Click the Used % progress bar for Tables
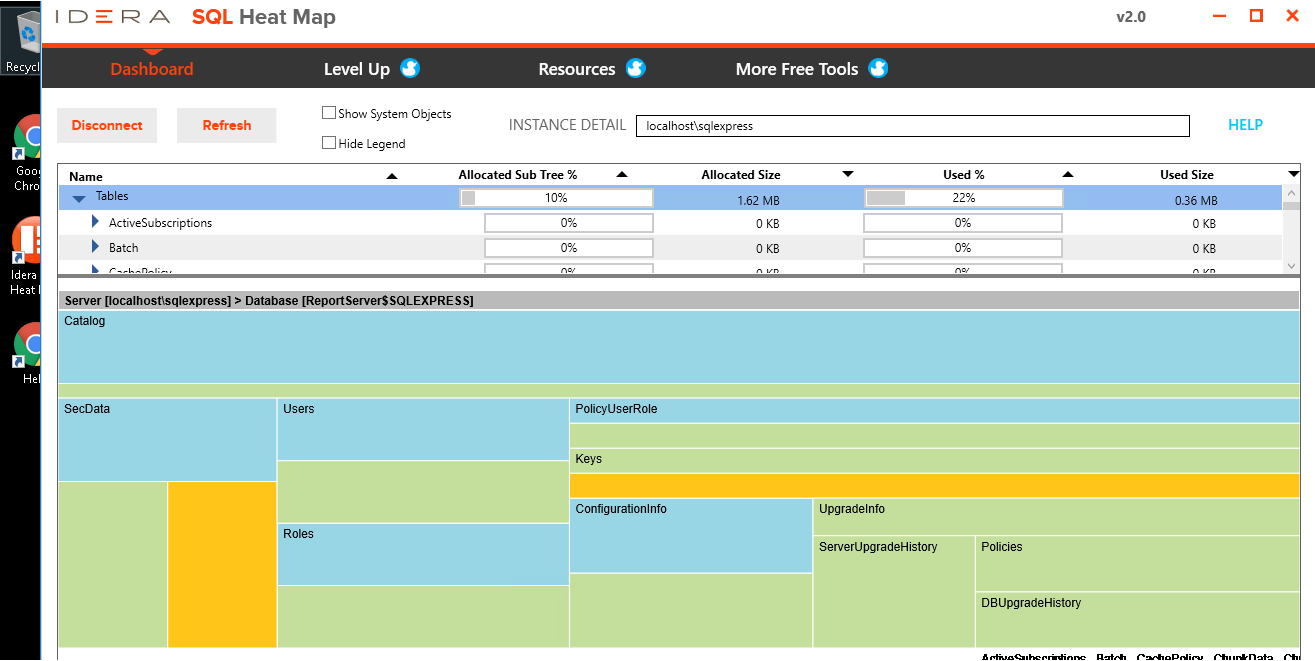The image size is (1315, 661). [962, 197]
